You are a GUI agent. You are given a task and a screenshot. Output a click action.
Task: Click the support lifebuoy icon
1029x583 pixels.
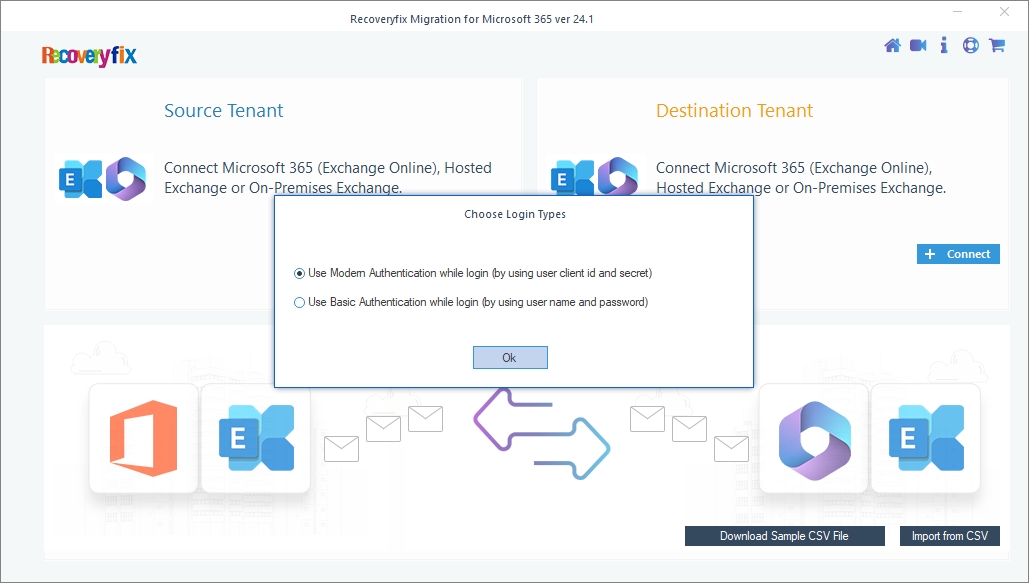[971, 45]
